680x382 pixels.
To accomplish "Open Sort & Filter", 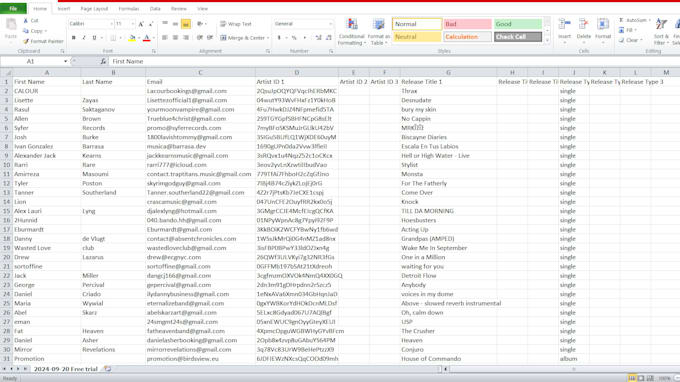I will (660, 31).
